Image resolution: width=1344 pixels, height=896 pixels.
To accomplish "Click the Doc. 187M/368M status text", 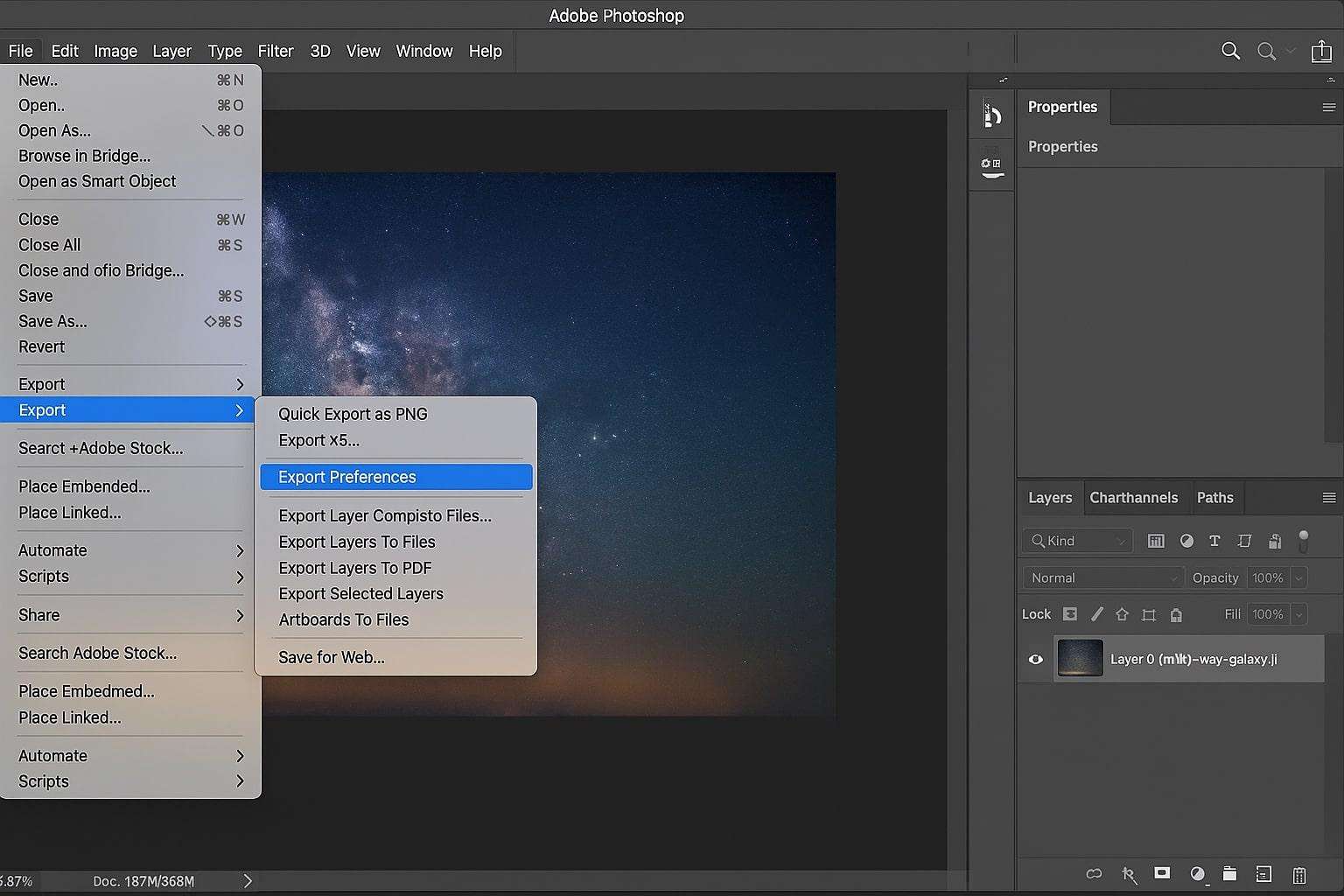I will click(x=143, y=881).
